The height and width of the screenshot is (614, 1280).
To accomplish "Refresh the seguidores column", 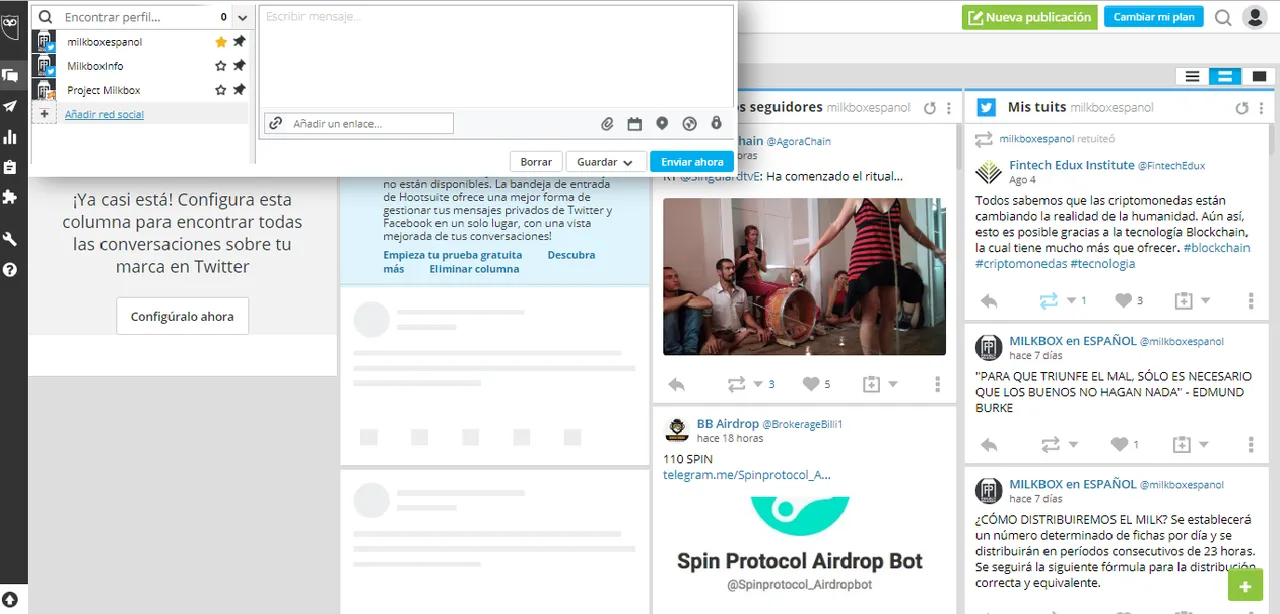I will click(930, 108).
